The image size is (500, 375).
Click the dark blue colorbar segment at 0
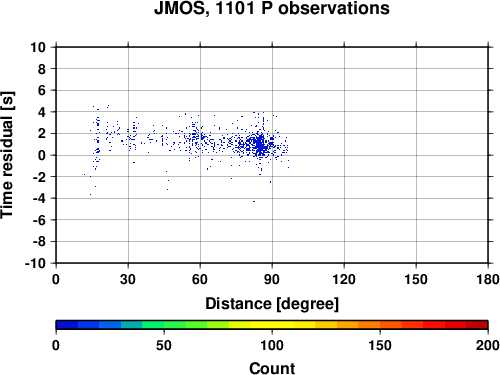tap(67, 325)
